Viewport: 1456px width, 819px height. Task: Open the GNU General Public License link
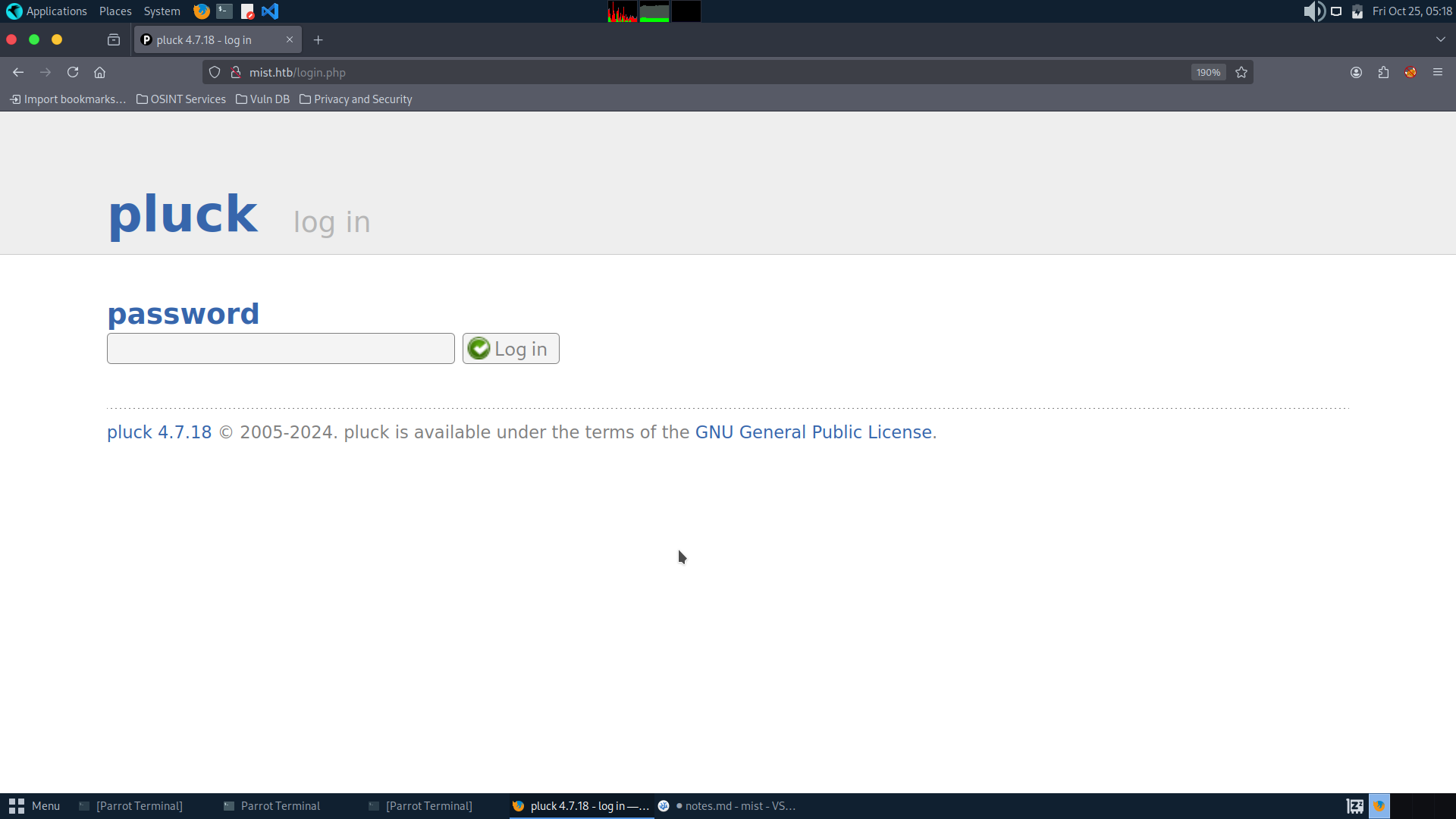click(813, 432)
